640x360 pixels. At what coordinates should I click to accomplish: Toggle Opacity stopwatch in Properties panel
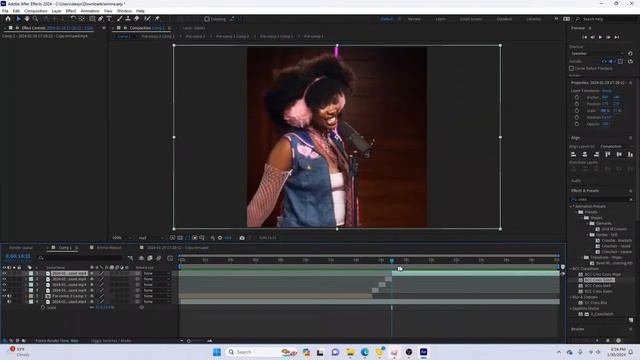click(577, 124)
